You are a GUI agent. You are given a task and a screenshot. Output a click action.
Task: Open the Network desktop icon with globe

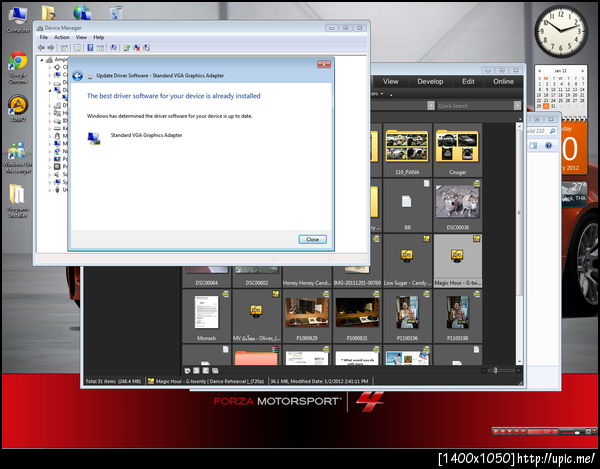(x=82, y=12)
